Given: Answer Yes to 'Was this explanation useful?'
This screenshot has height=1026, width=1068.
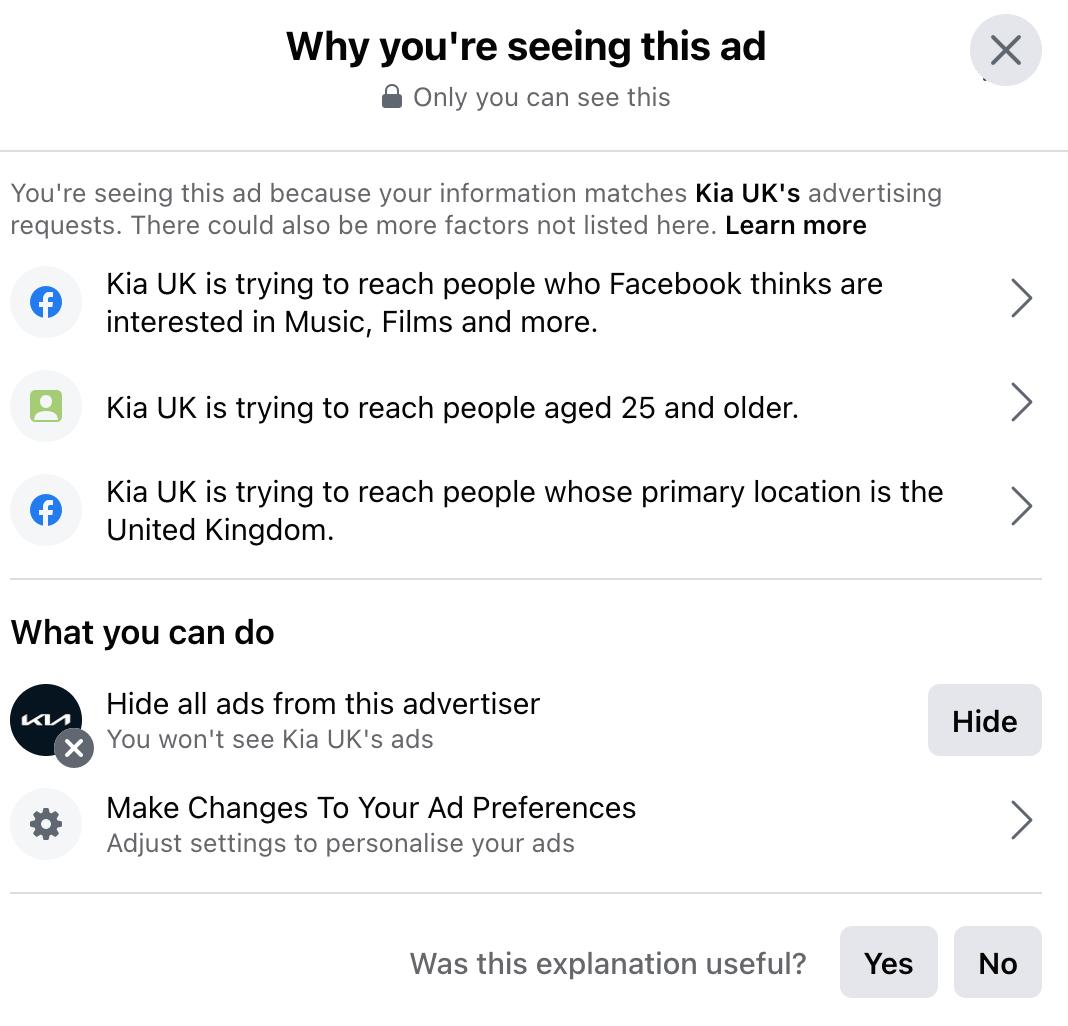Looking at the screenshot, I should (888, 963).
